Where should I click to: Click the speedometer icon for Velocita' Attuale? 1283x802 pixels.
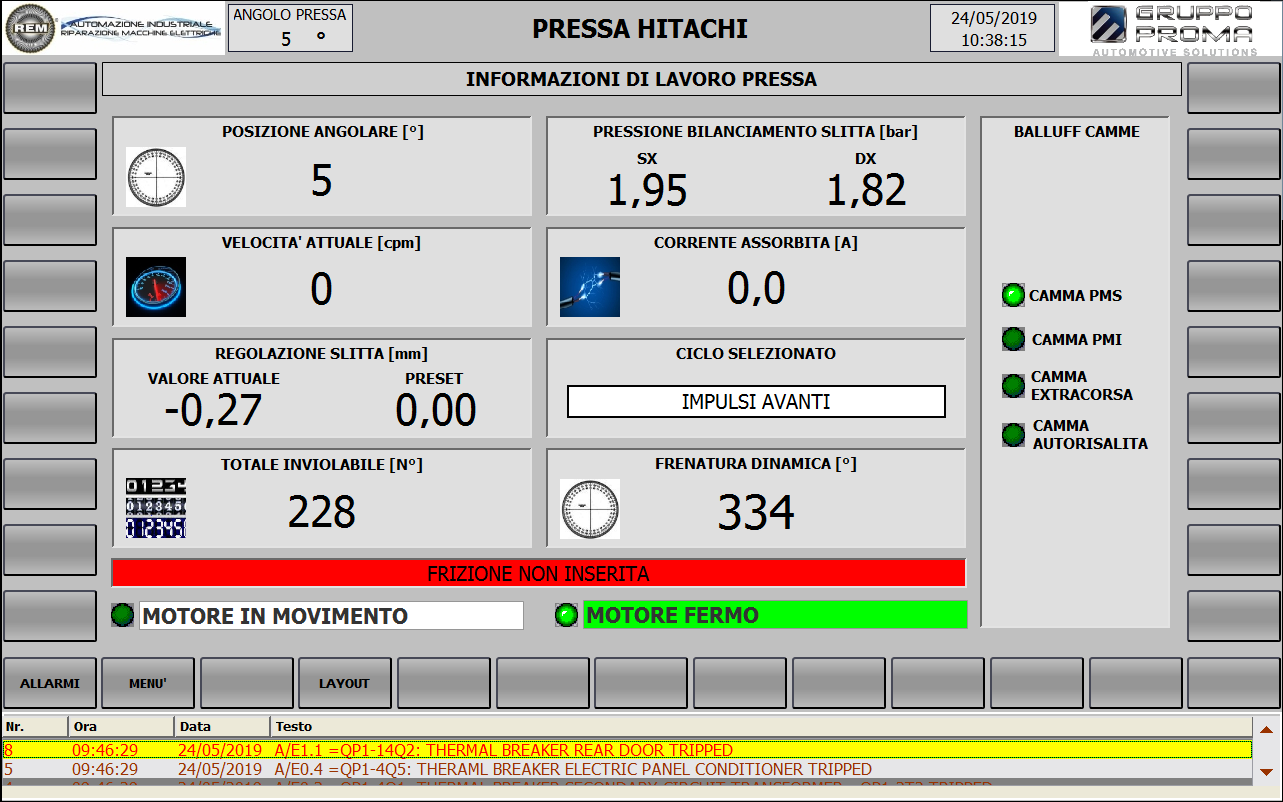(156, 287)
